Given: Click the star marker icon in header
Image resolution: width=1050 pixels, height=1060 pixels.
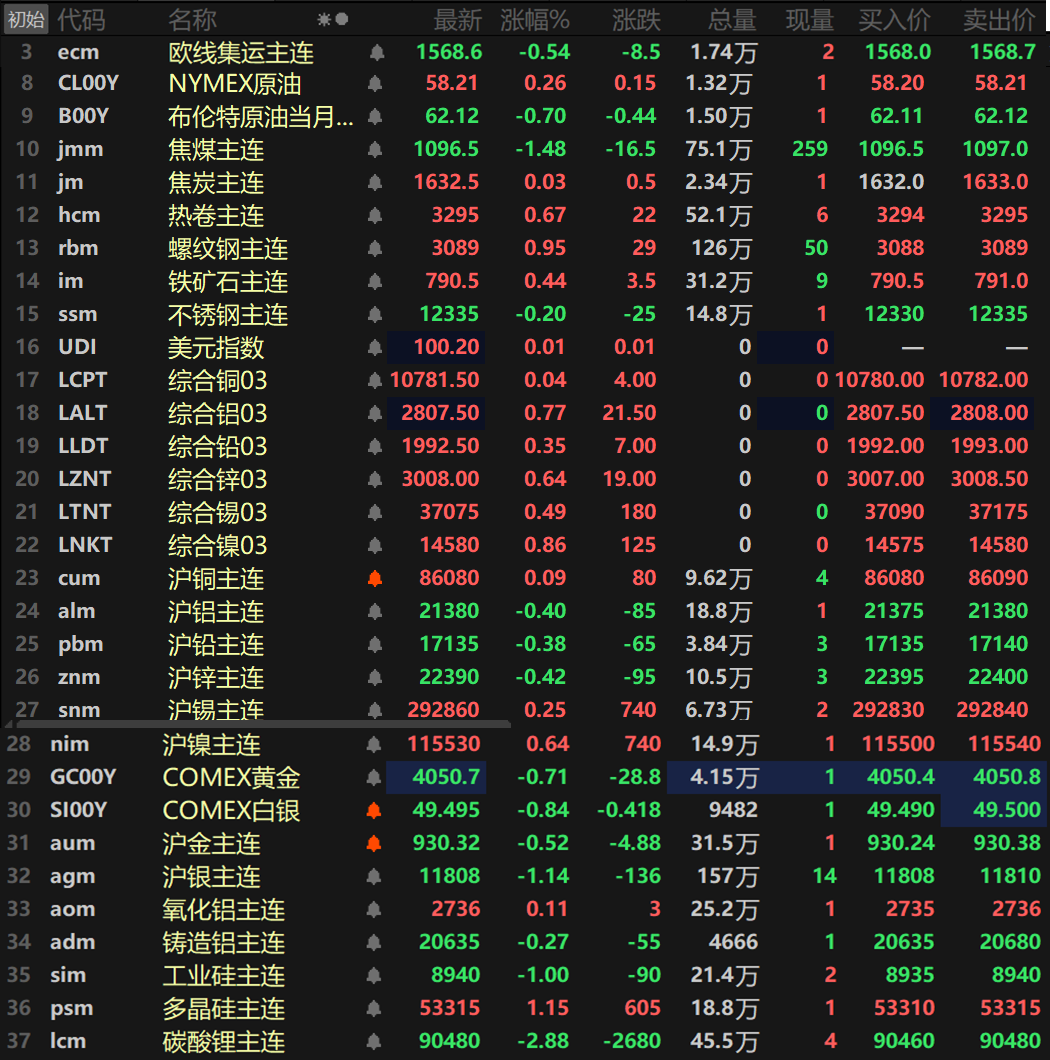Looking at the screenshot, I should tap(324, 19).
